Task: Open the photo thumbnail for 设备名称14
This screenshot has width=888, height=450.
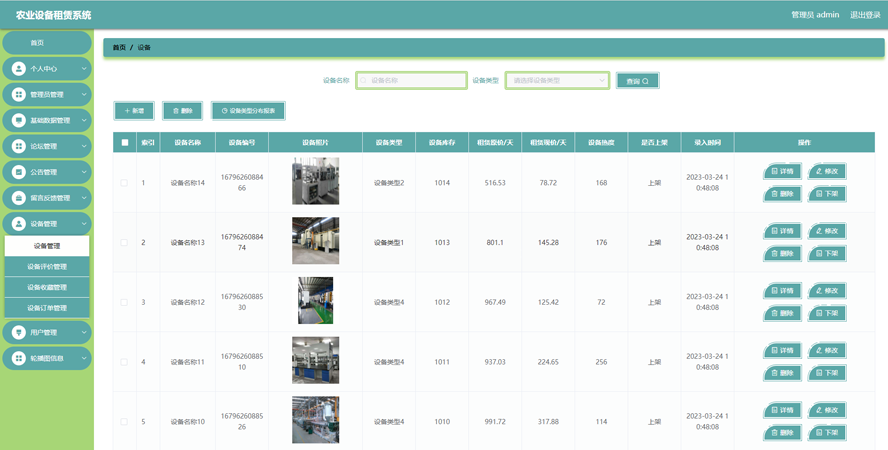Action: pyautogui.click(x=315, y=181)
